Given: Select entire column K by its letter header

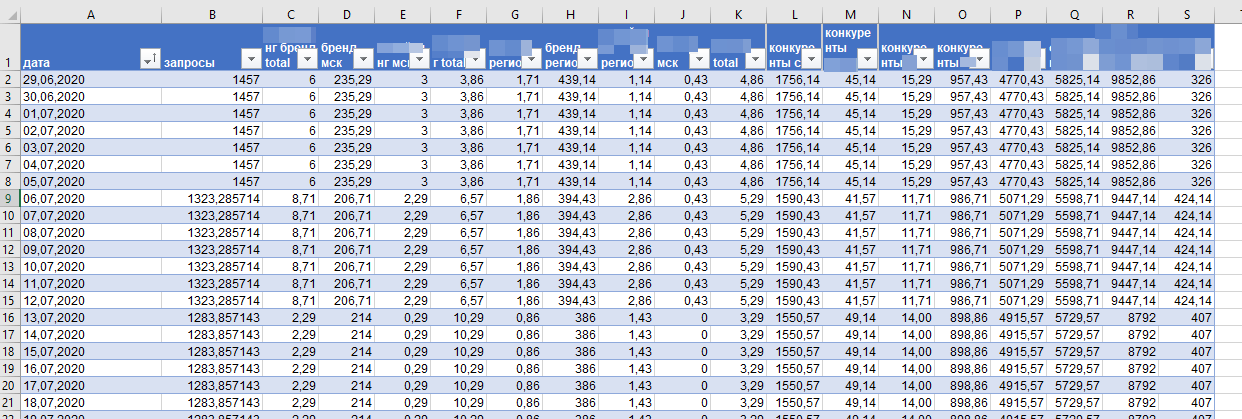Looking at the screenshot, I should [x=737, y=13].
